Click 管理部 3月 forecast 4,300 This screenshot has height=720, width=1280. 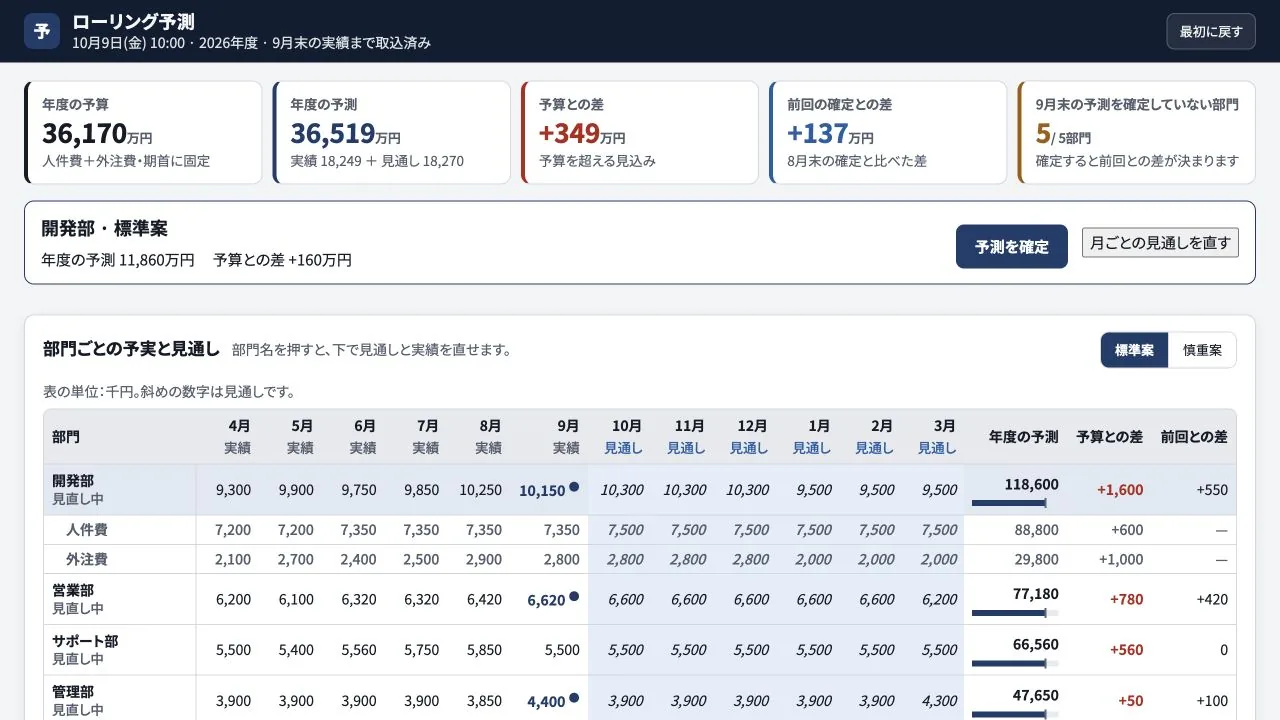pos(939,701)
